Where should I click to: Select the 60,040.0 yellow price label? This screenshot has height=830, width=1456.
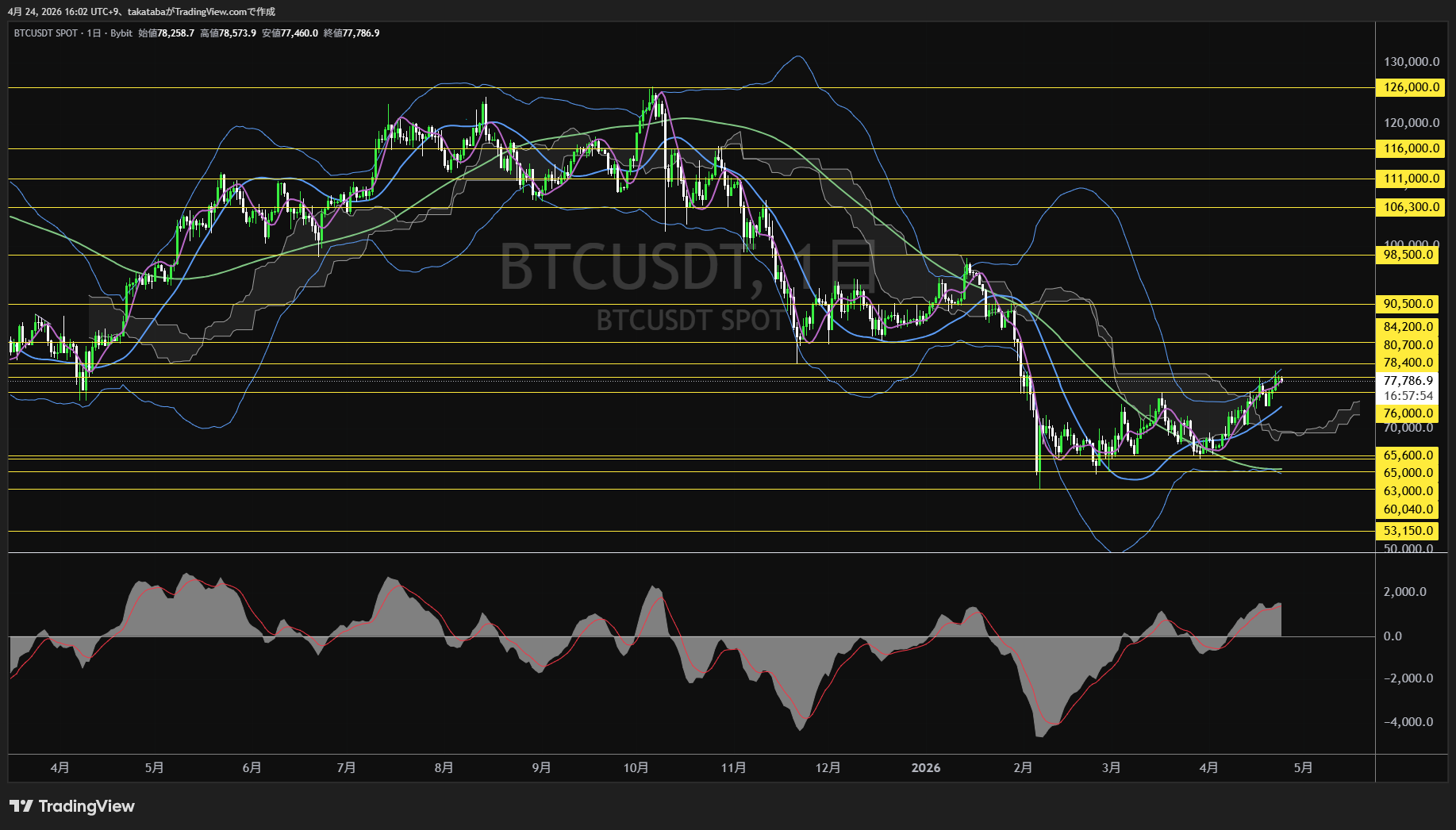click(1408, 509)
